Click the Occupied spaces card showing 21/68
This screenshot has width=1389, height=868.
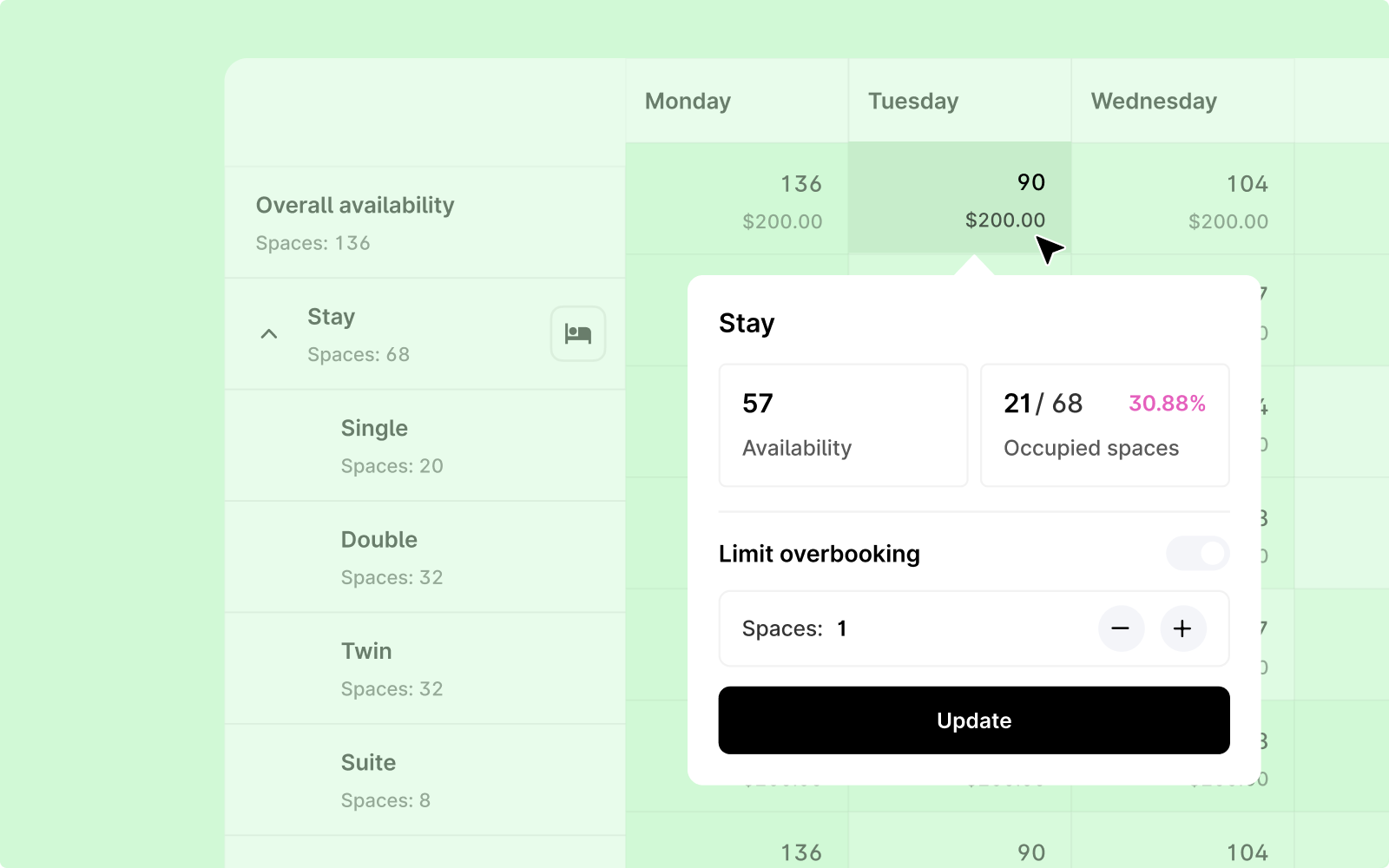point(1104,425)
